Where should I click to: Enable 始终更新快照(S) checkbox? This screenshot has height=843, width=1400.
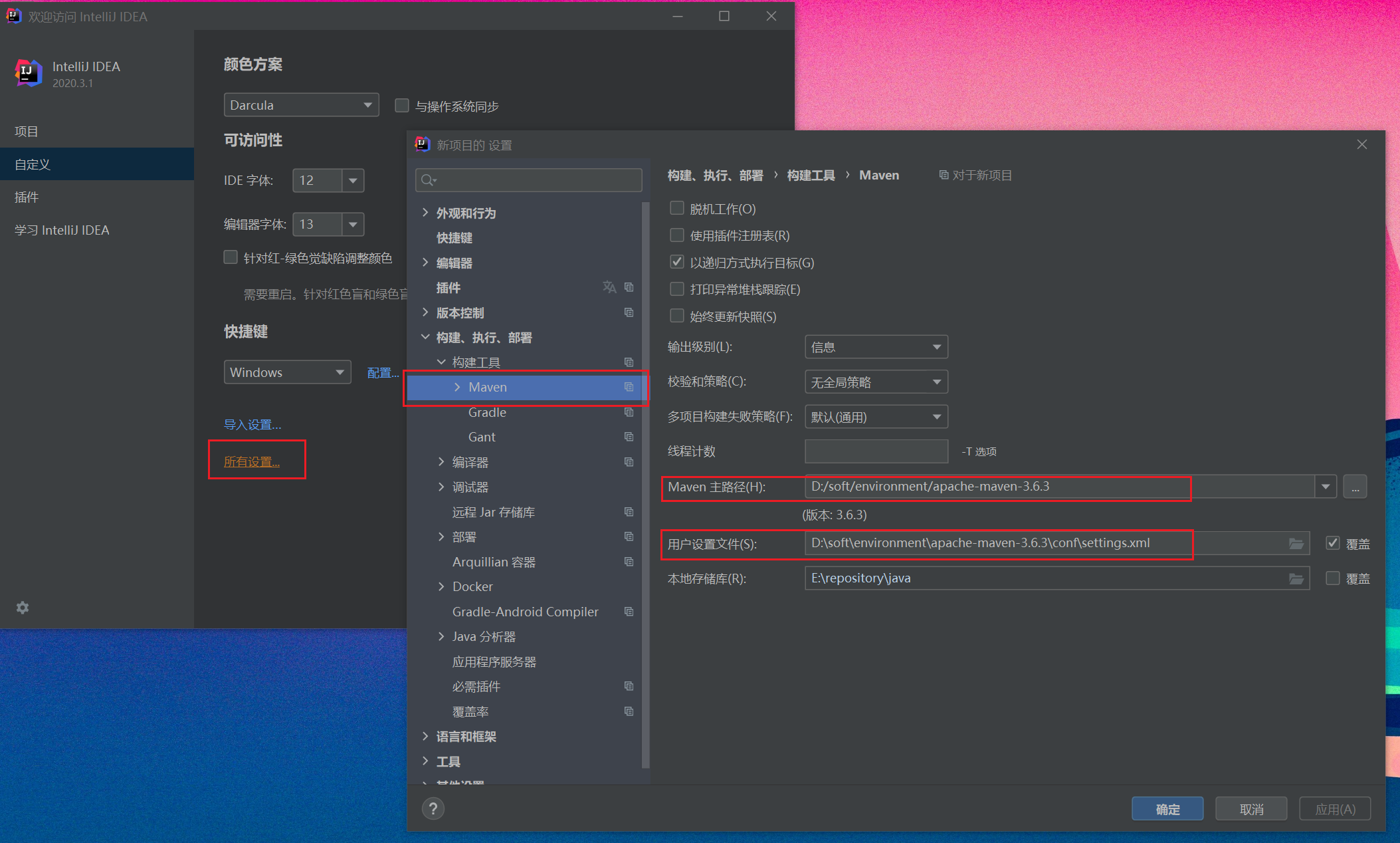pos(676,316)
